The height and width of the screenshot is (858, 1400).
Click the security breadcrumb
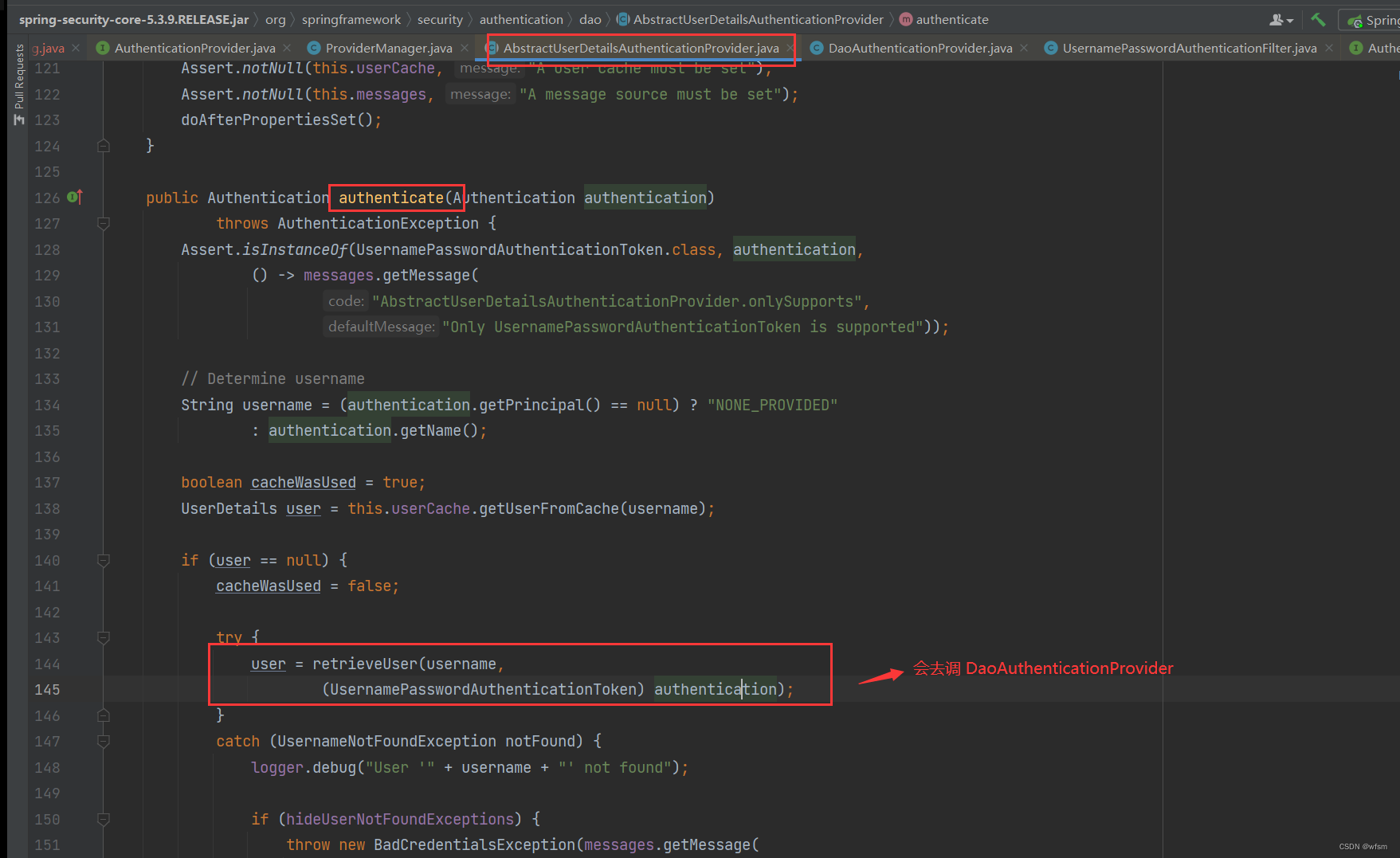click(x=440, y=19)
